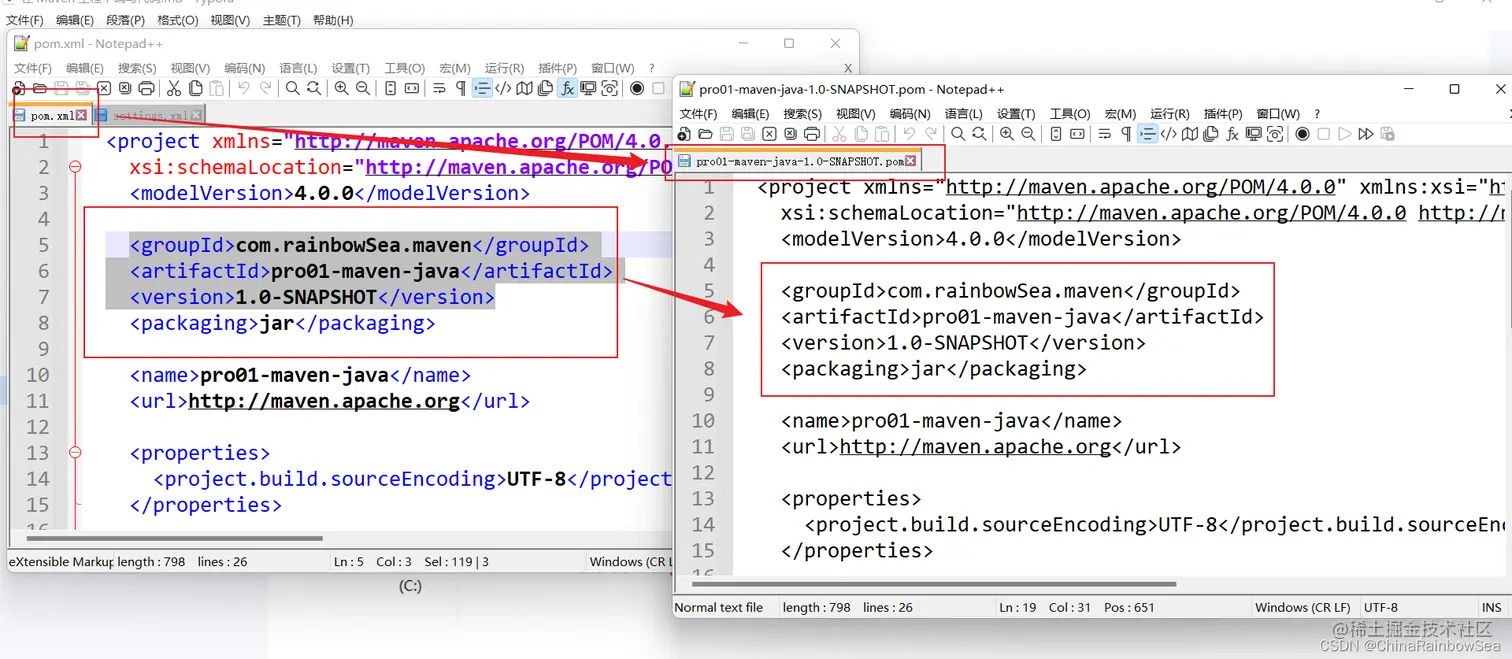Open Function List fx icon in front window
1512x659 pixels.
tap(1232, 134)
